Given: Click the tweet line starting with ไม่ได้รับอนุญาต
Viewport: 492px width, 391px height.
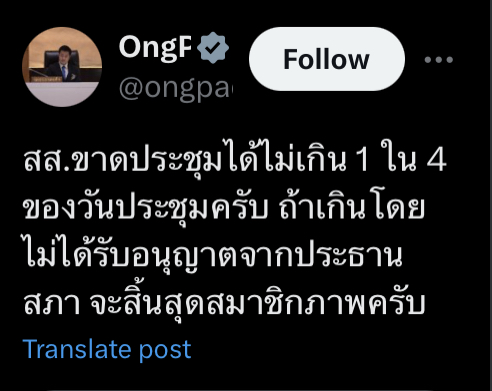Looking at the screenshot, I should coord(213,255).
